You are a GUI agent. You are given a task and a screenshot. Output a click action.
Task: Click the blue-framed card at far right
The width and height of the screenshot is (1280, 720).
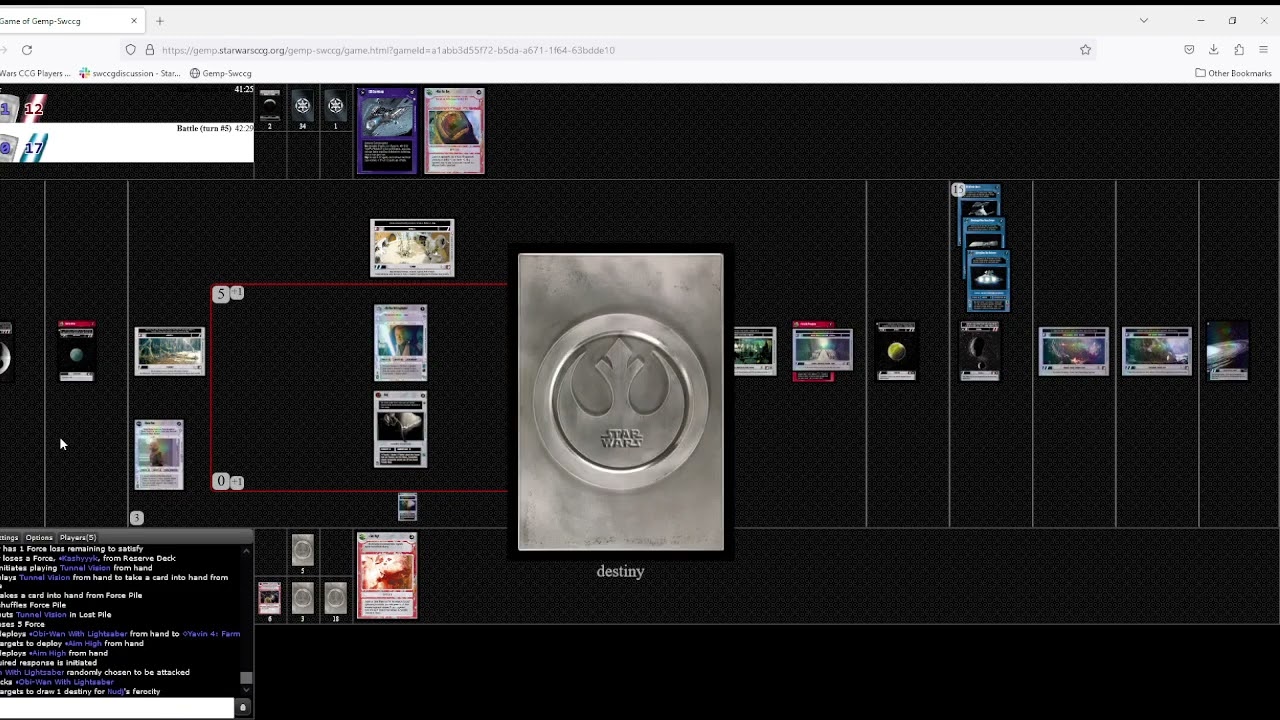(1227, 351)
